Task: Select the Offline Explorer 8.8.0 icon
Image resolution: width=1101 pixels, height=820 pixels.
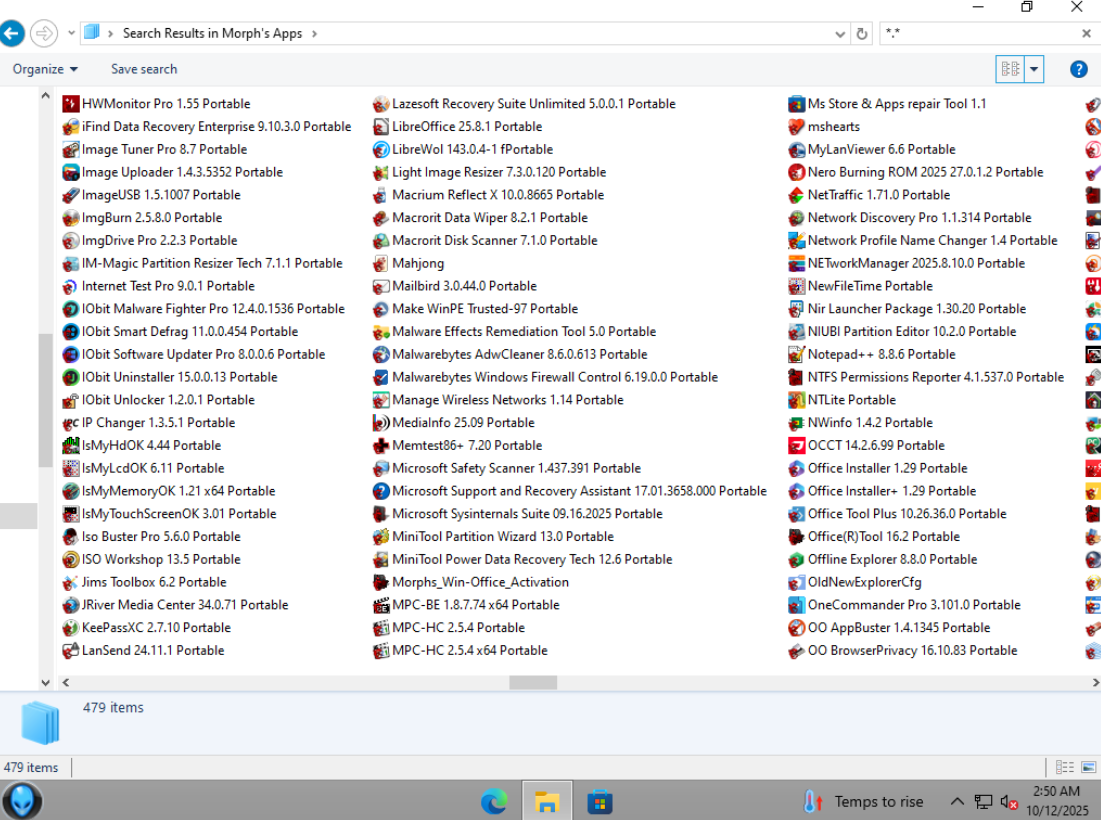Action: pyautogui.click(x=796, y=560)
